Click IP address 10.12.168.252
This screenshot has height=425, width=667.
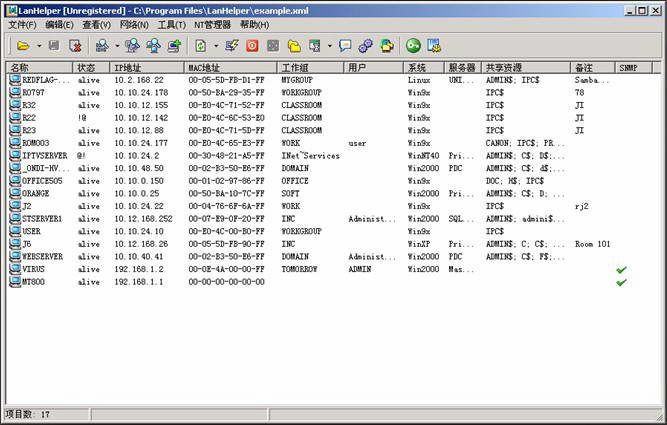(143, 219)
